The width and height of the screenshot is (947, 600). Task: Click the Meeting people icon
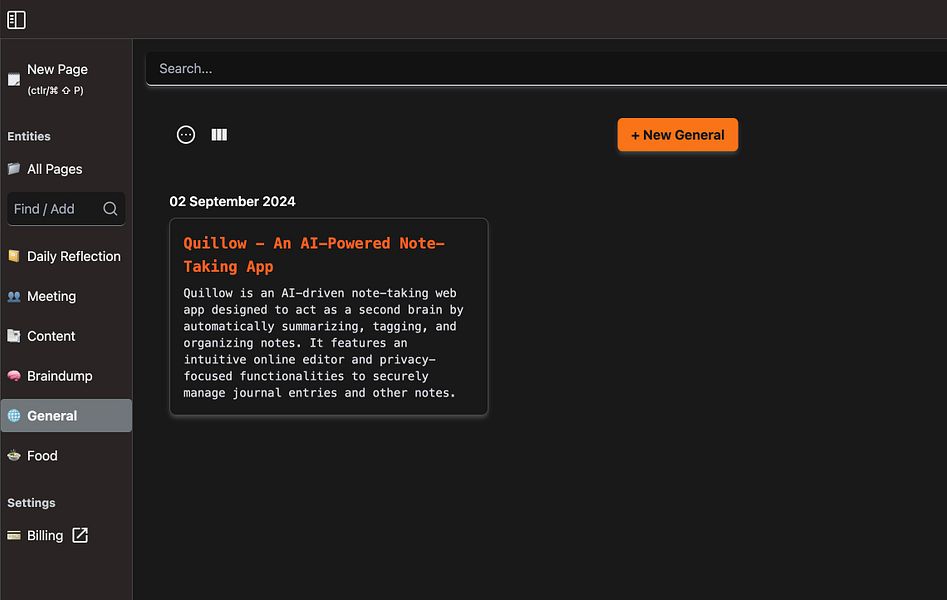14,296
